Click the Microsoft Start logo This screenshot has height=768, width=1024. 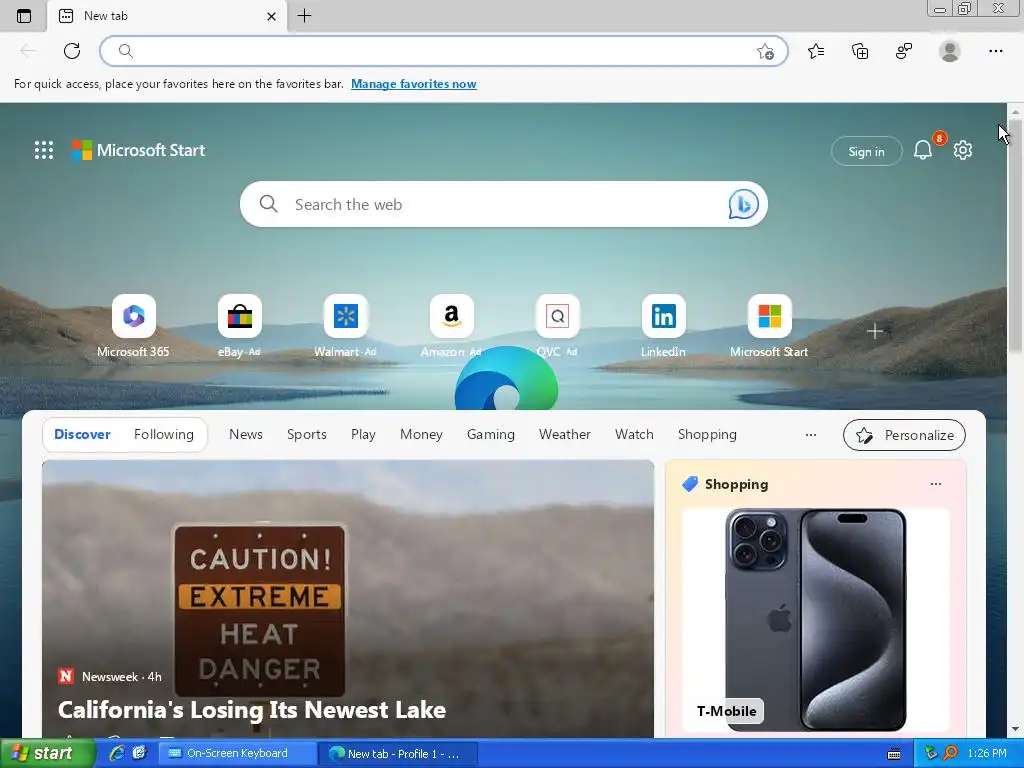point(138,150)
